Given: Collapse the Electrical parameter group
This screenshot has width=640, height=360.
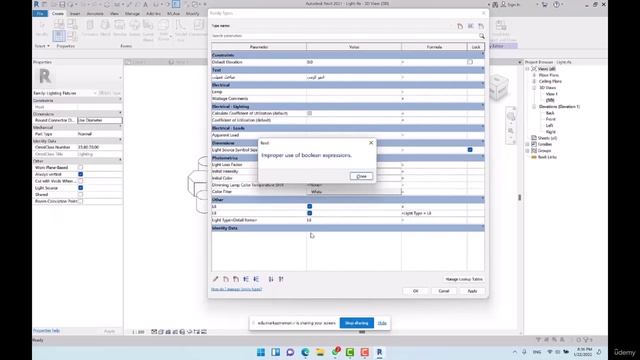Looking at the screenshot, I should pyautogui.click(x=482, y=84).
